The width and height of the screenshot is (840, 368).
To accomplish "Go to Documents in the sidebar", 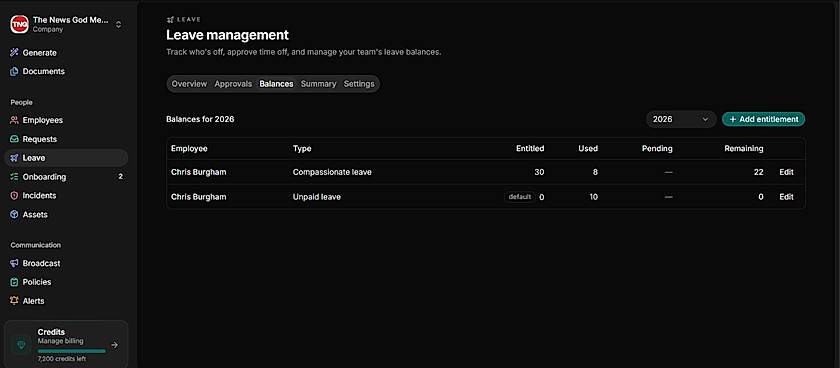I will [43, 71].
